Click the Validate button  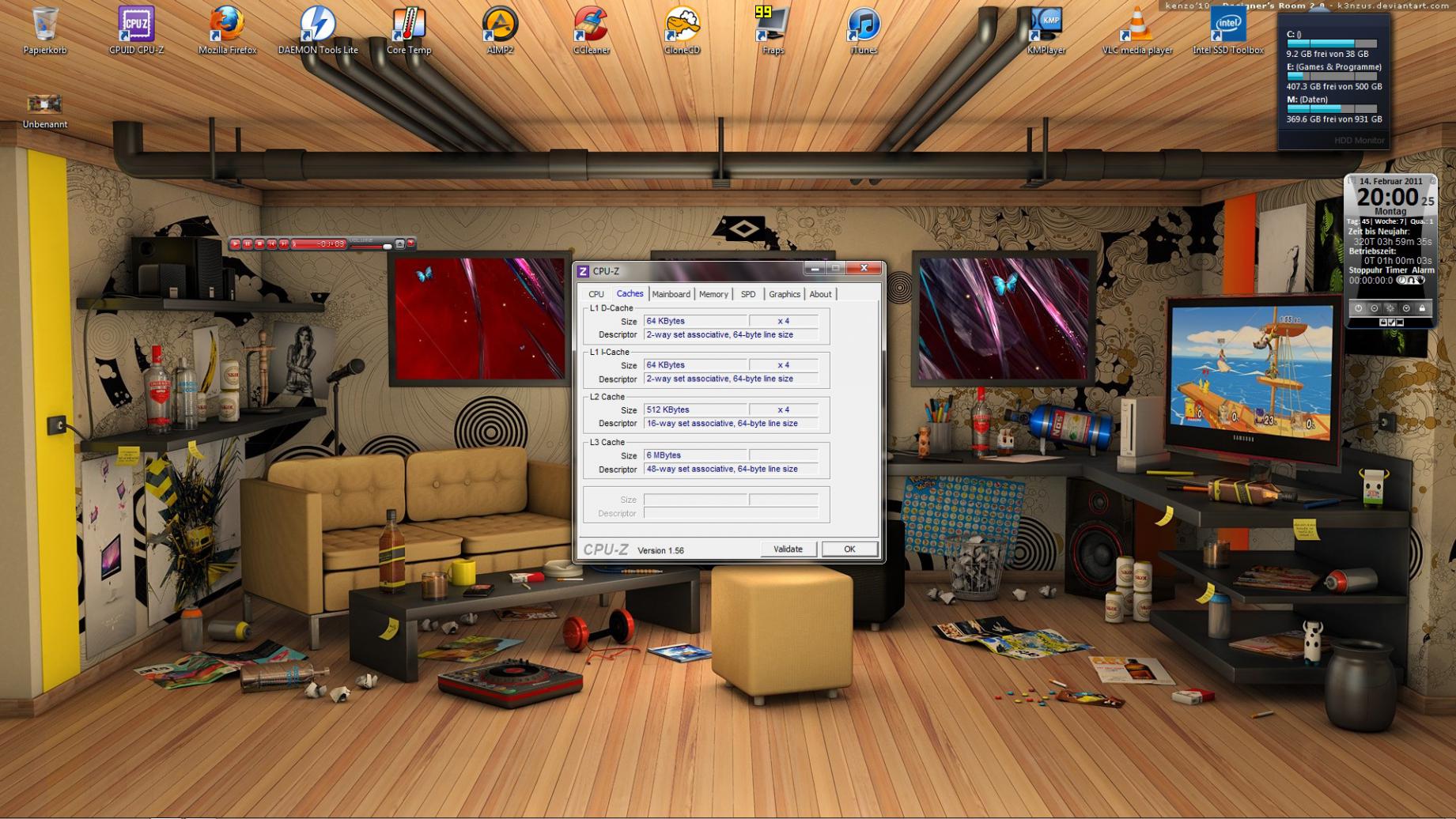pos(788,549)
